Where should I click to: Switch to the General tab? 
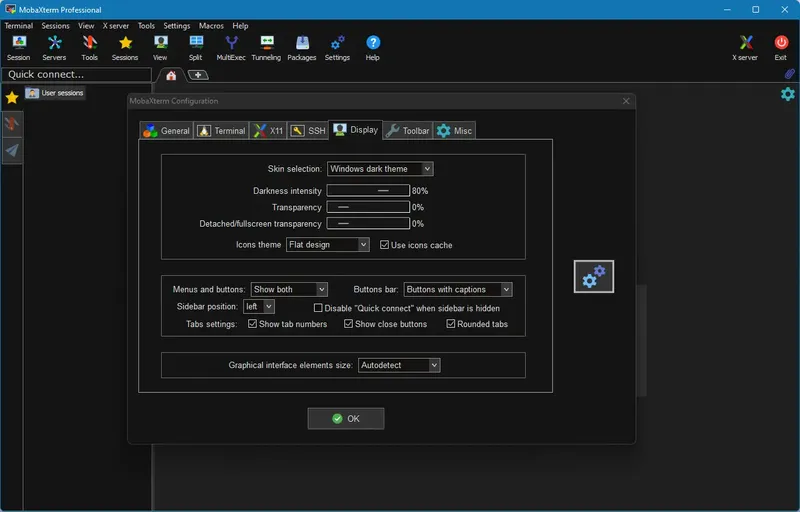(166, 131)
